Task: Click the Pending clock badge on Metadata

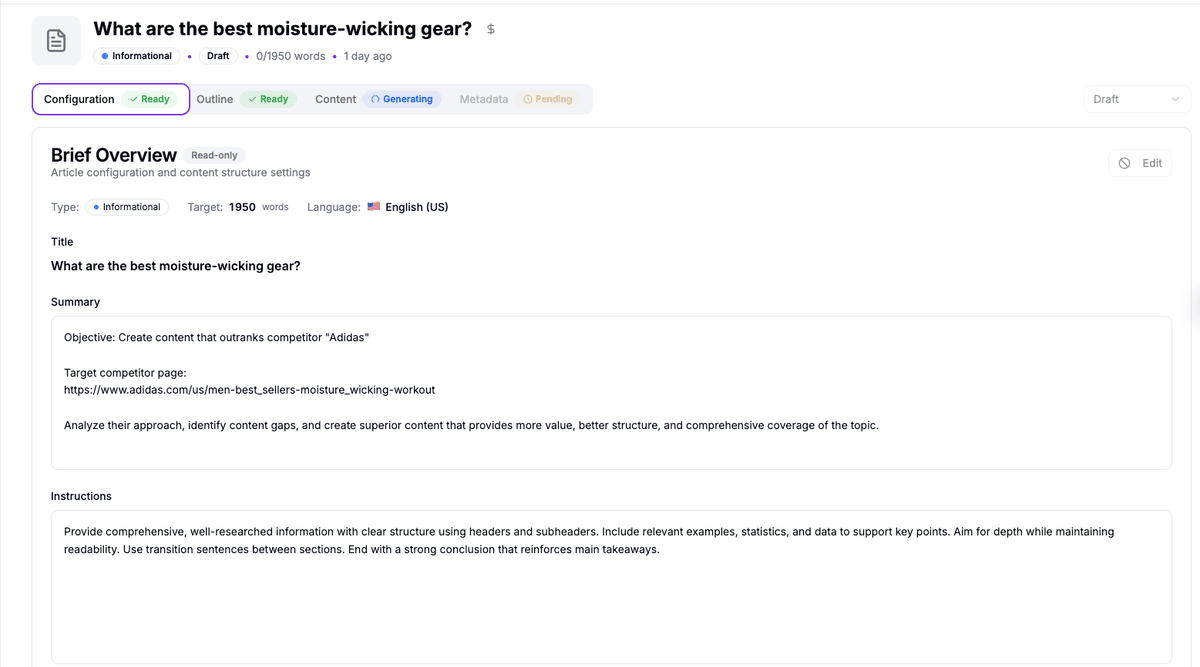Action: [x=548, y=99]
